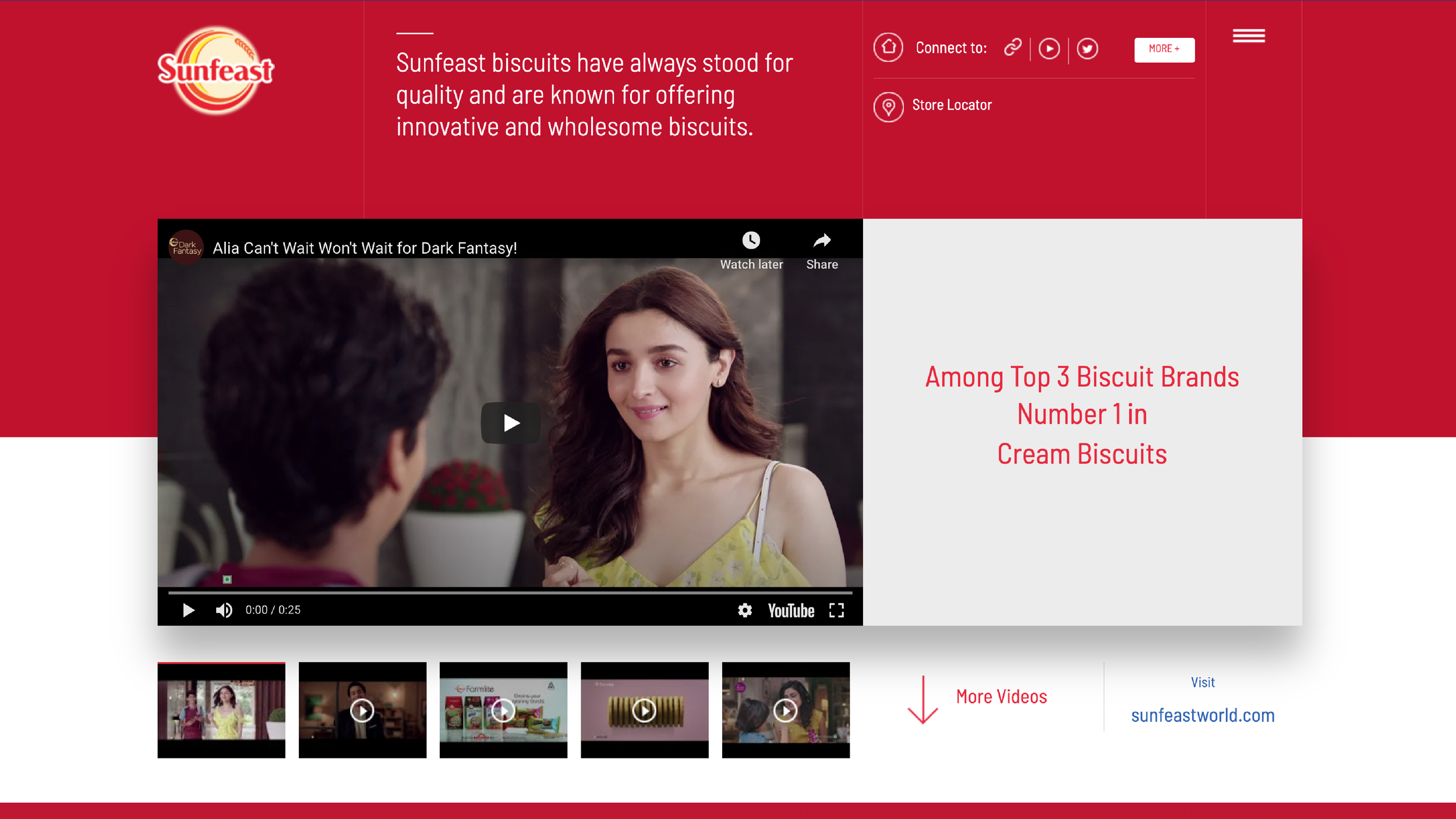The height and width of the screenshot is (819, 1456).
Task: Play the fifth thumbnail with woman and child
Action: point(786,710)
